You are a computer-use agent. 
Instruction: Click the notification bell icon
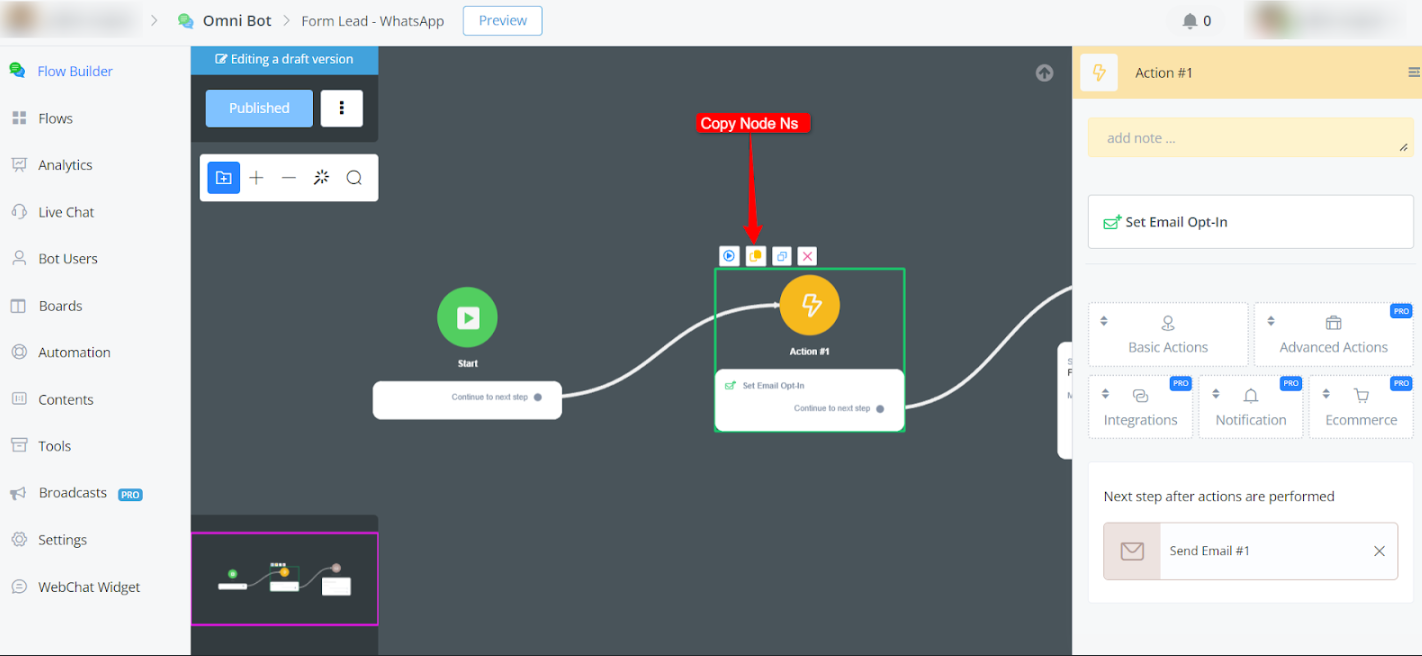click(x=1190, y=21)
